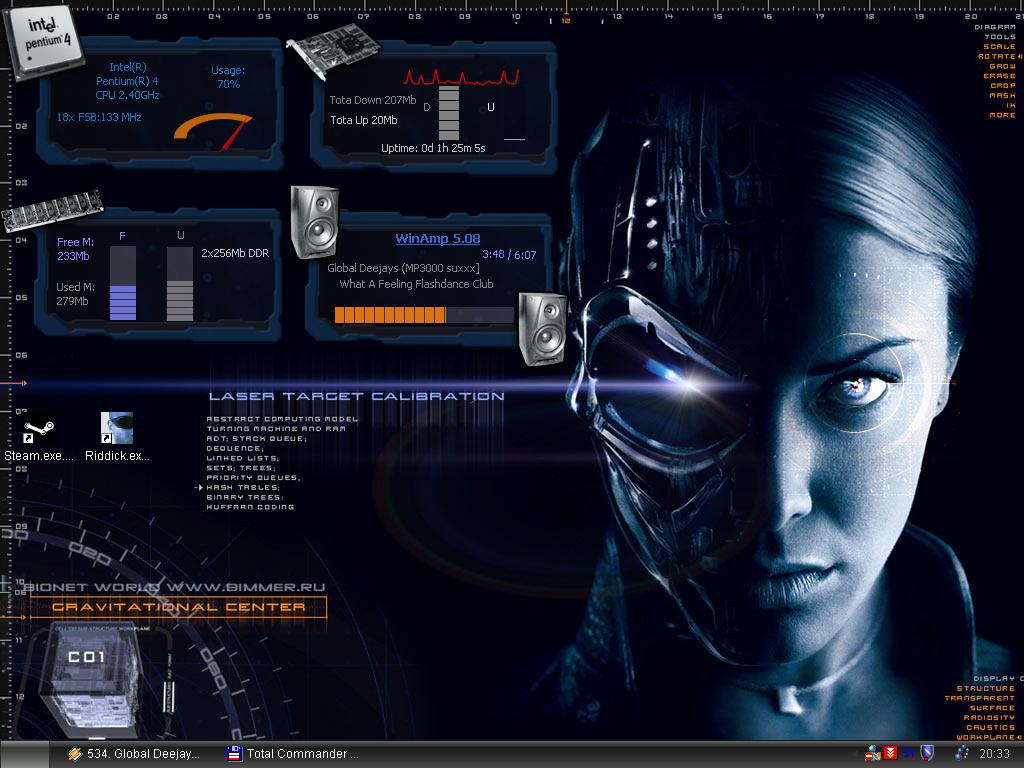Viewport: 1024px width, 768px height.
Task: Click the small blue tray icon beside the shield
Action: tap(909, 754)
